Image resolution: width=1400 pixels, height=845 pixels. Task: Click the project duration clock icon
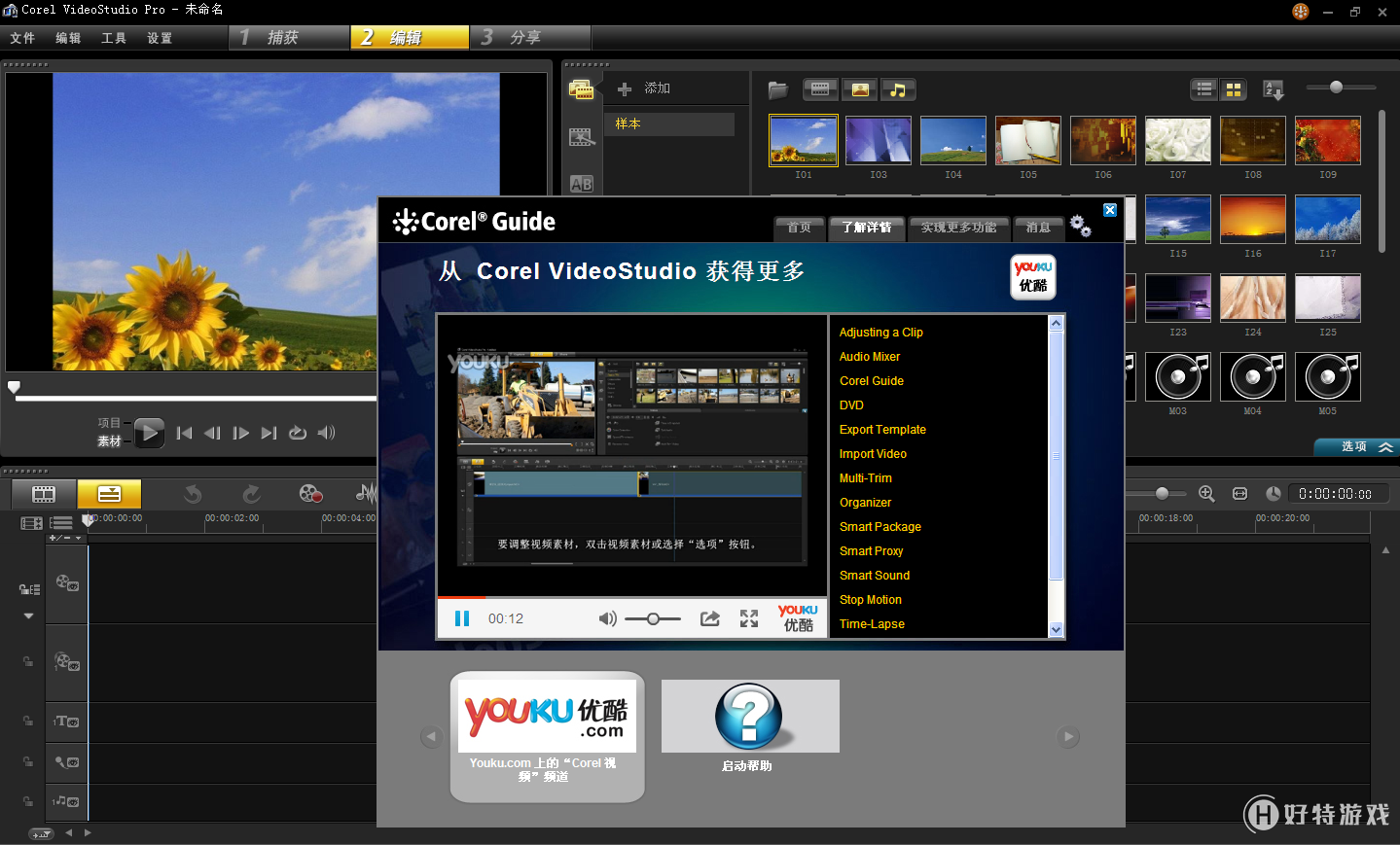pyautogui.click(x=1273, y=494)
